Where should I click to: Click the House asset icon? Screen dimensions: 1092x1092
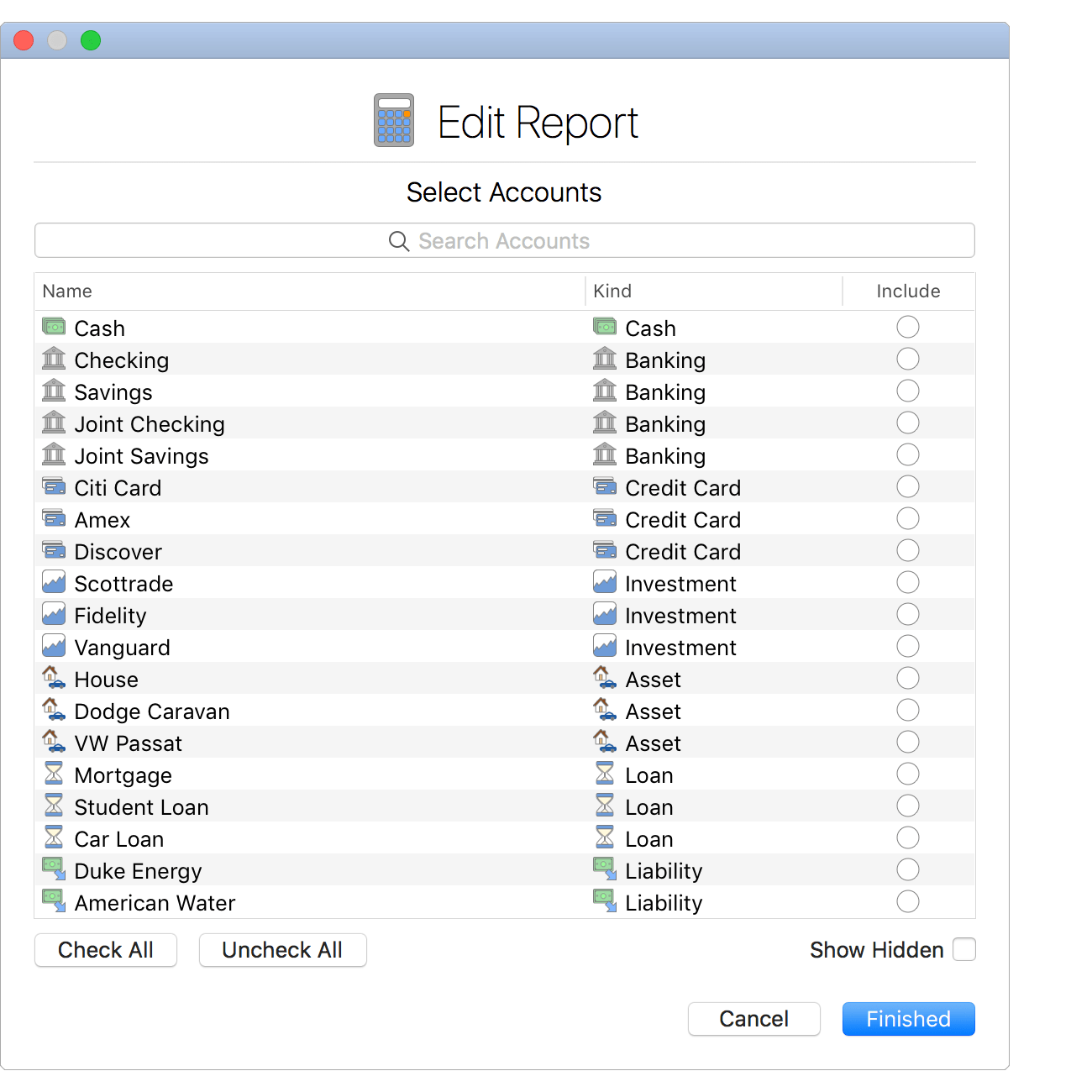click(53, 678)
